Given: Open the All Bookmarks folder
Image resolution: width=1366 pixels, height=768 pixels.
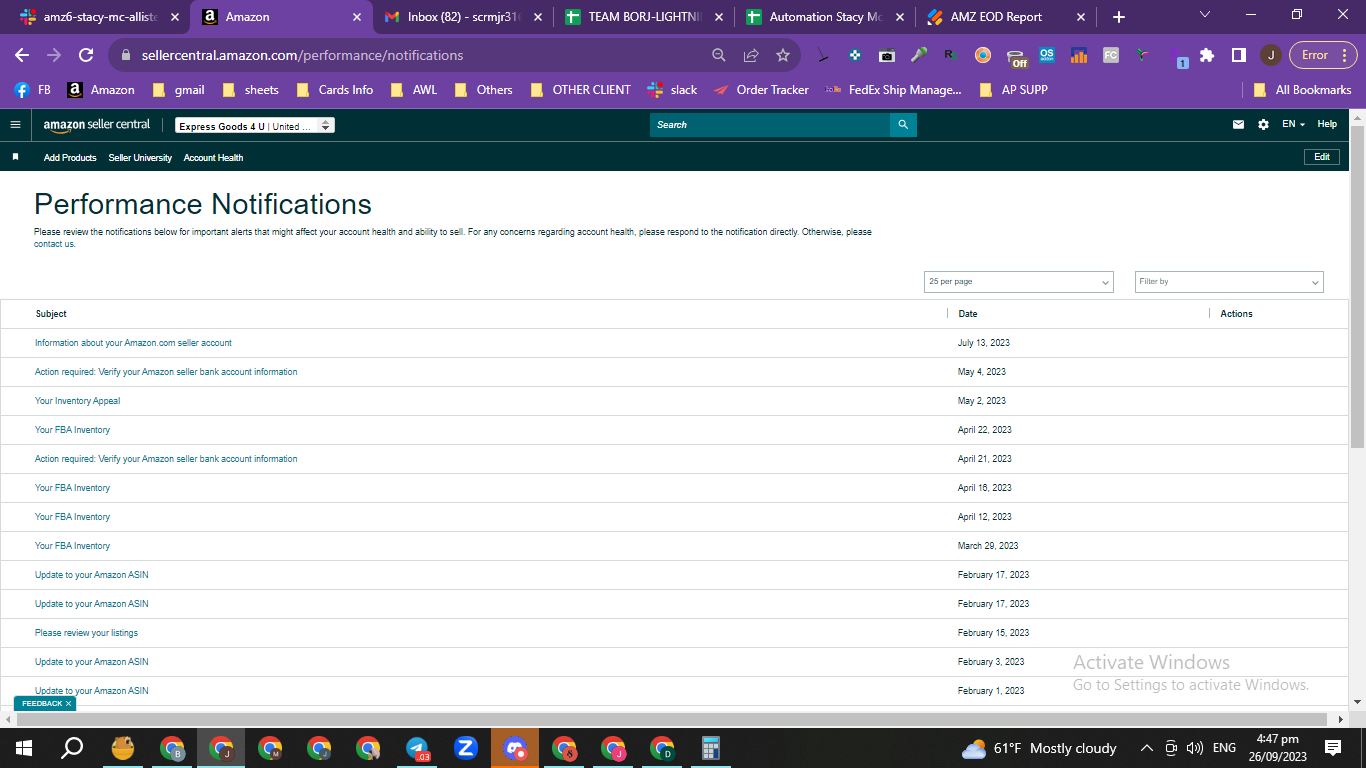Looking at the screenshot, I should coord(1302,90).
